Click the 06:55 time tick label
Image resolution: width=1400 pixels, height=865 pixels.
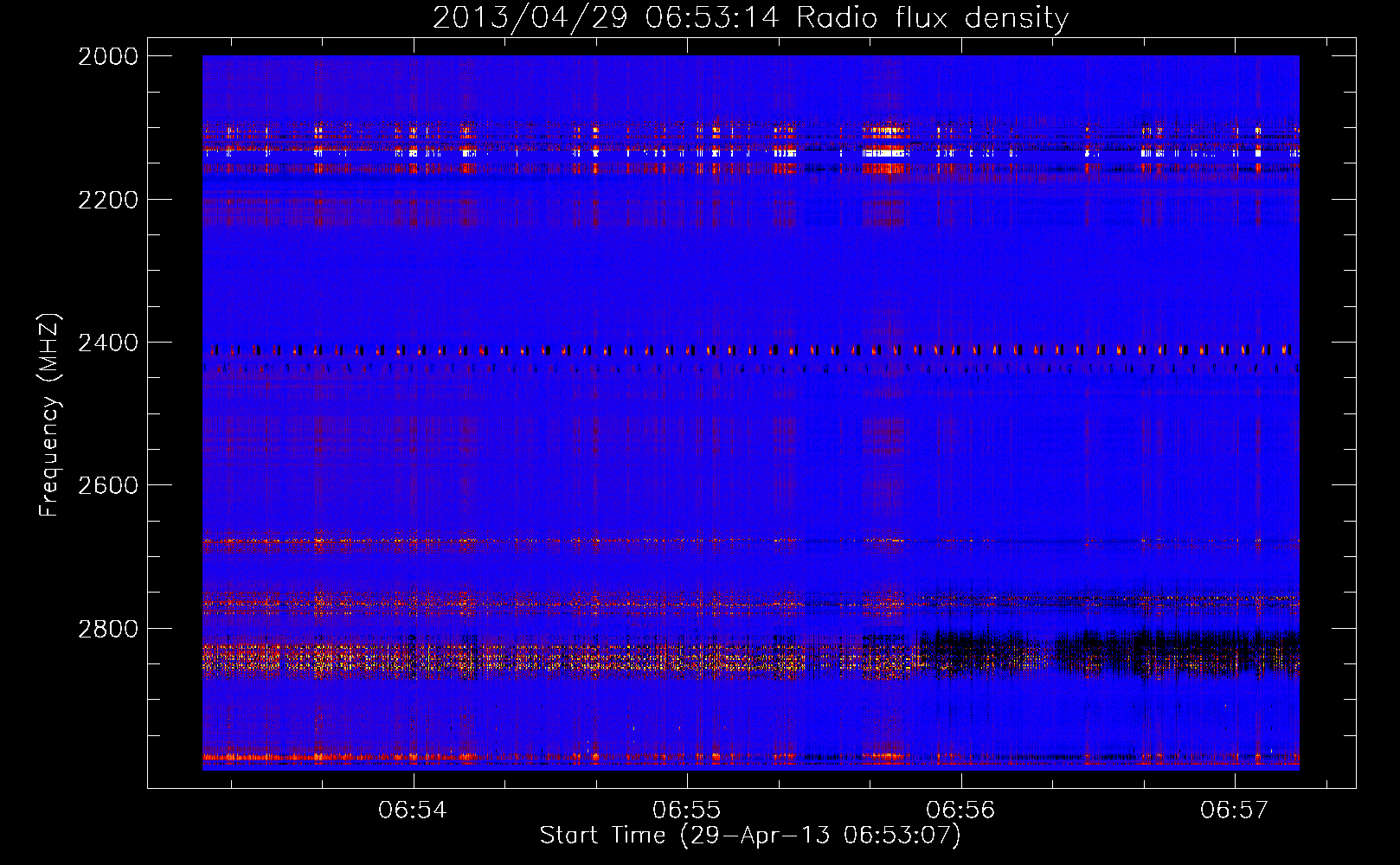click(x=687, y=811)
